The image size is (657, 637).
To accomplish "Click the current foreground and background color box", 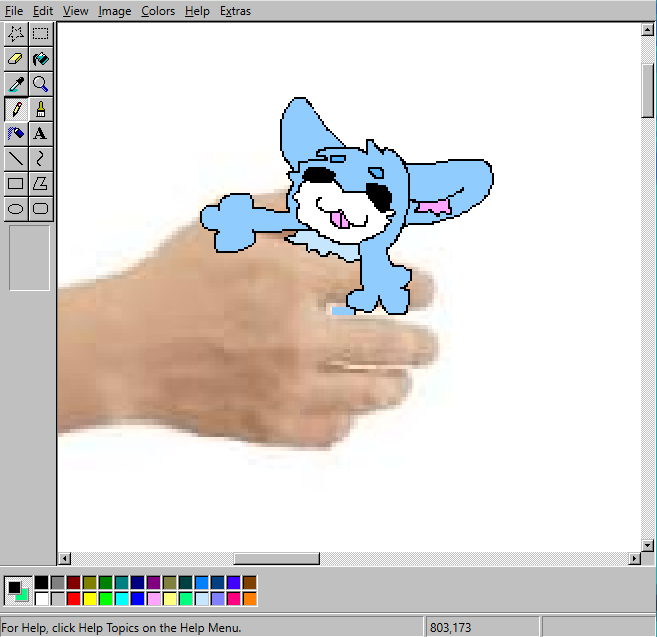I will [18, 591].
